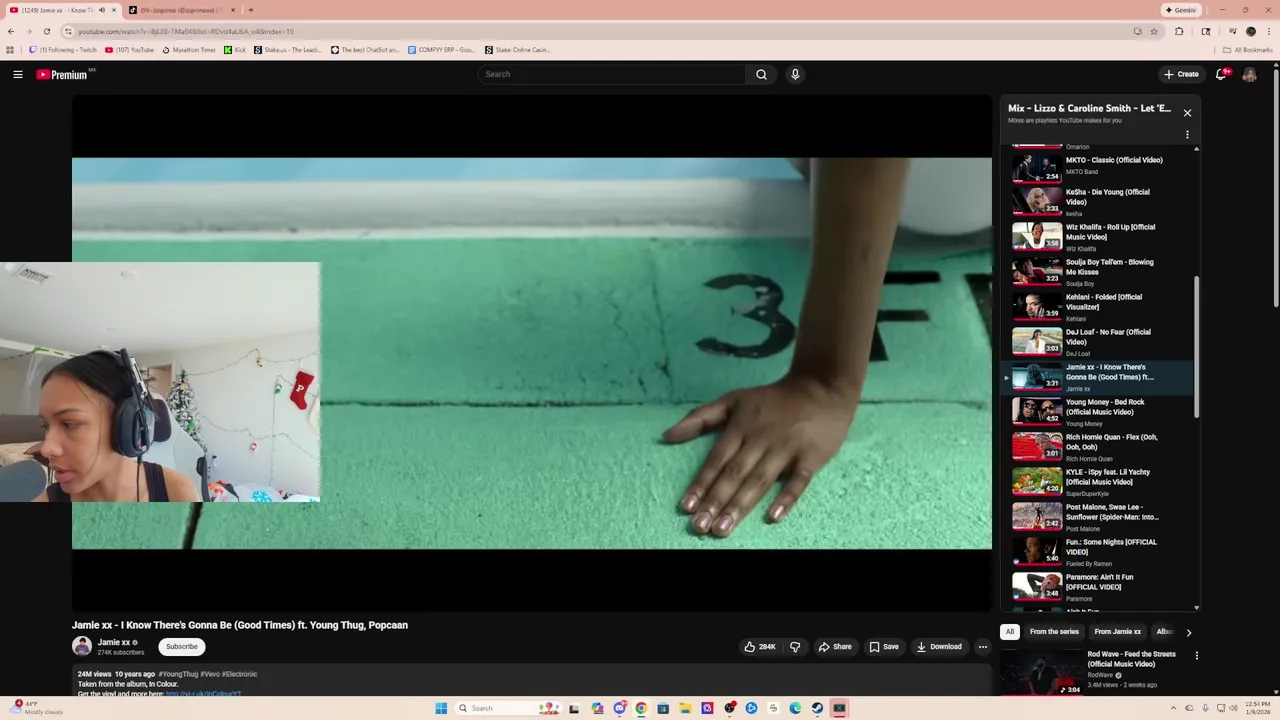1280x720 pixels.
Task: Play Rich Homie Quan - Flex
Action: point(1100,446)
